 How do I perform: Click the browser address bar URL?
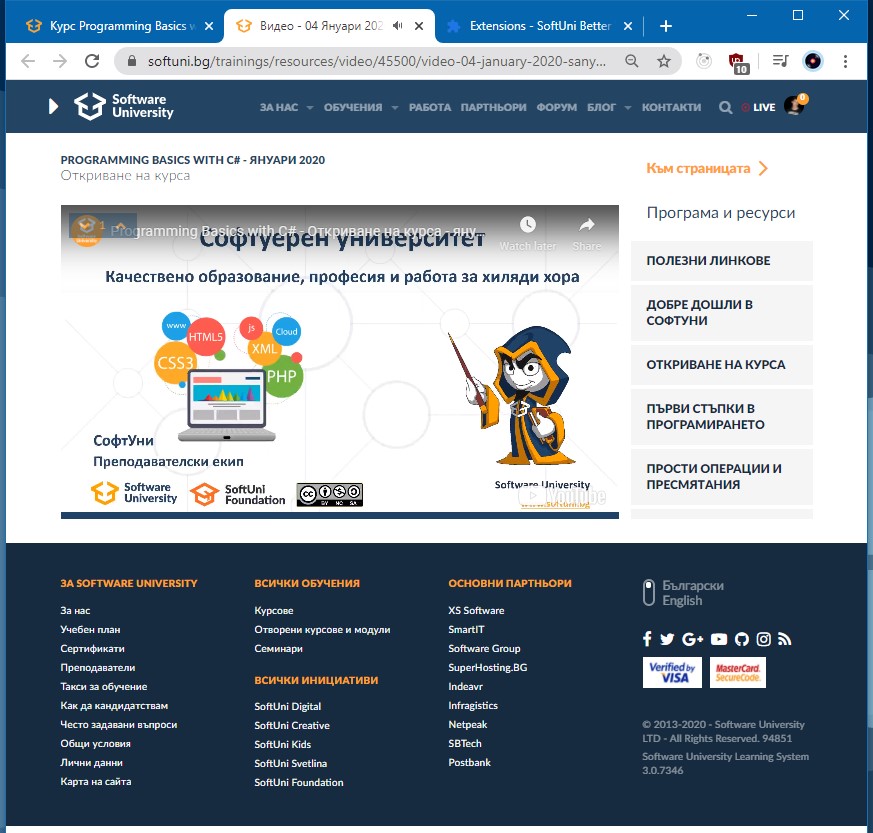pos(377,61)
